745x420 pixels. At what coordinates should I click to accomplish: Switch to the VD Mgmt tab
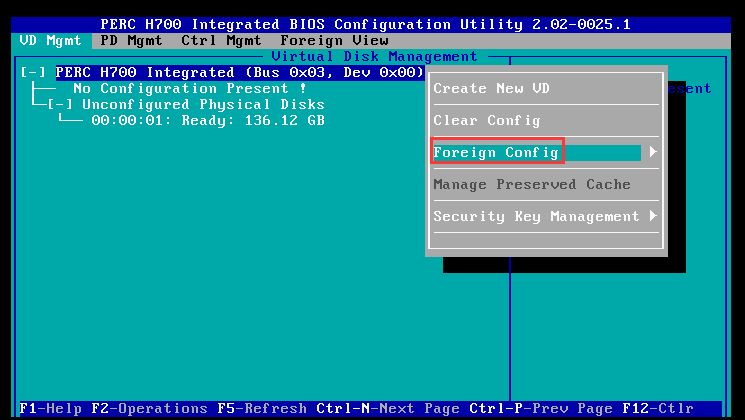(50, 41)
